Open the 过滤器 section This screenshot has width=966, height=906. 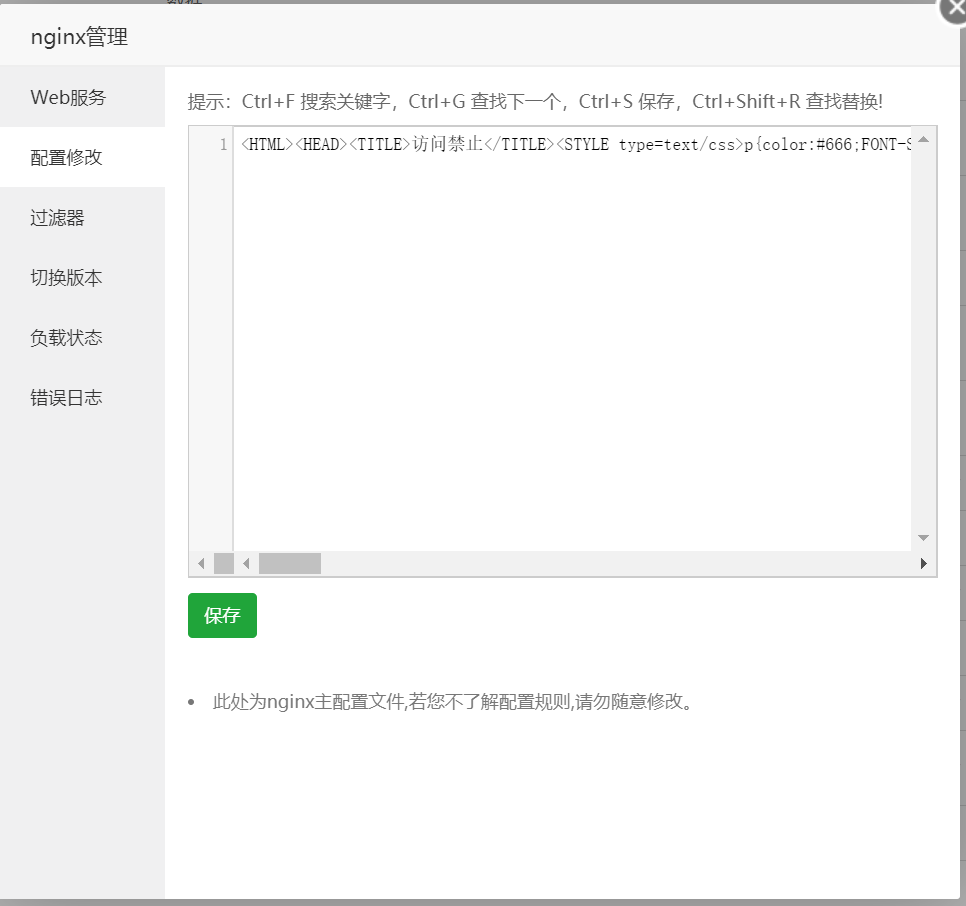[55, 217]
